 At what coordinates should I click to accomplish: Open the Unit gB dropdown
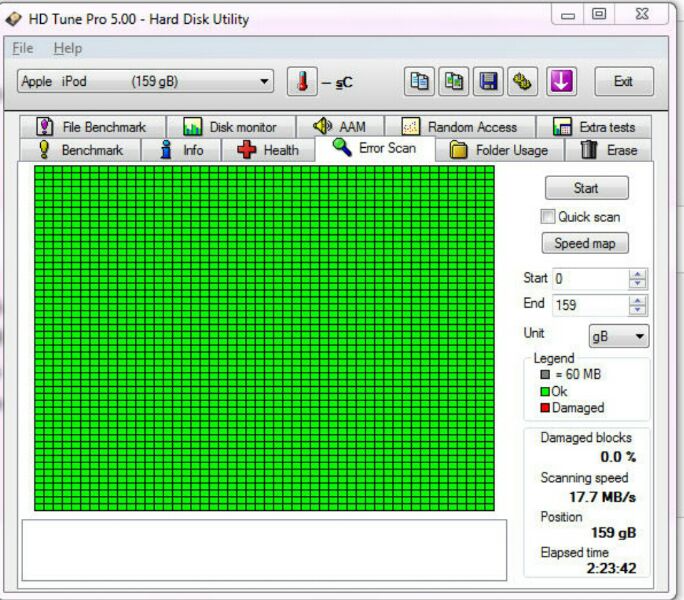(619, 337)
